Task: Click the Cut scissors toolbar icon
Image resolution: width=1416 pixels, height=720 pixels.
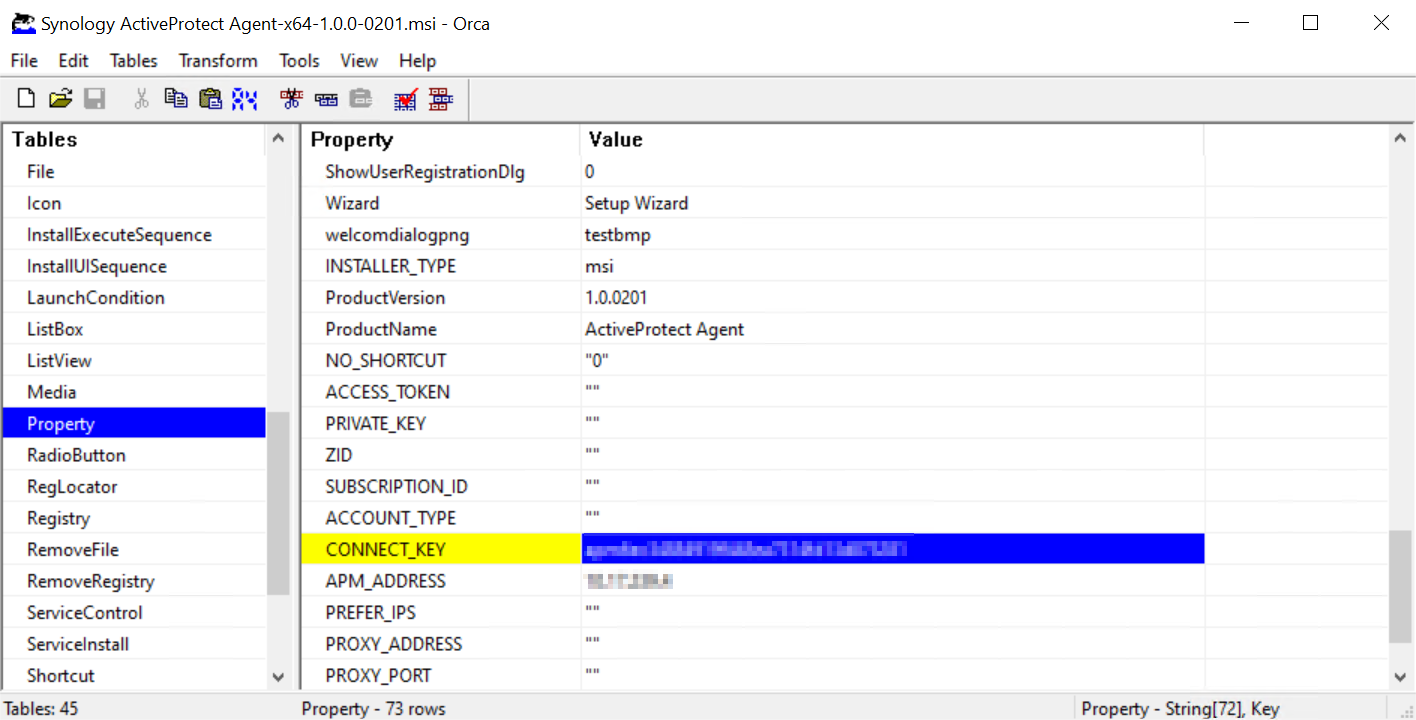Action: coord(141,98)
